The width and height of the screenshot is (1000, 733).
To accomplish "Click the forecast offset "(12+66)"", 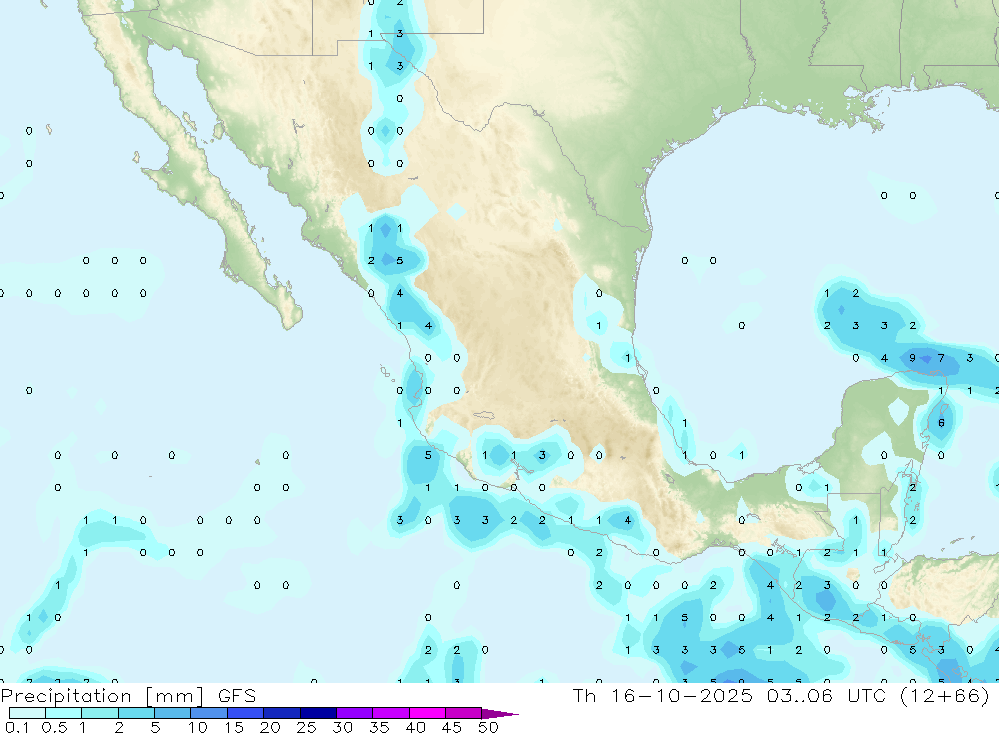I will tap(945, 695).
